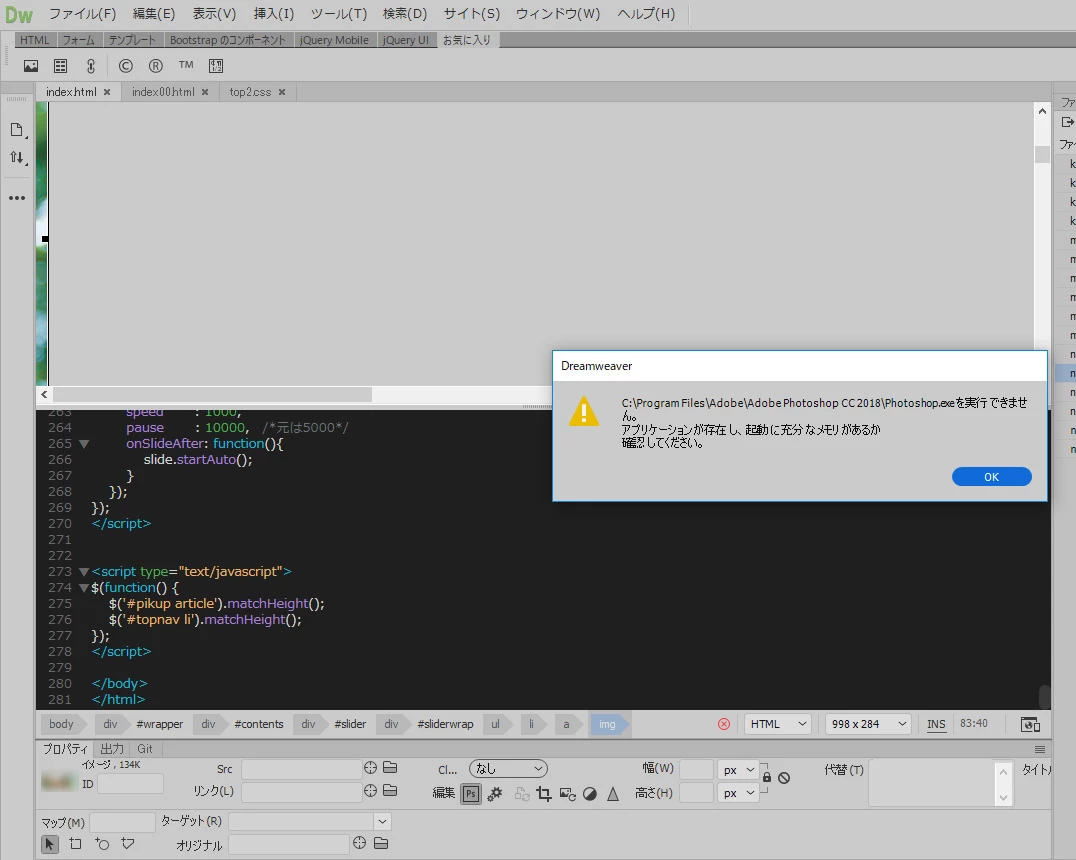Open the 998 x 284 window size dropdown
The image size is (1076, 860).
(869, 724)
